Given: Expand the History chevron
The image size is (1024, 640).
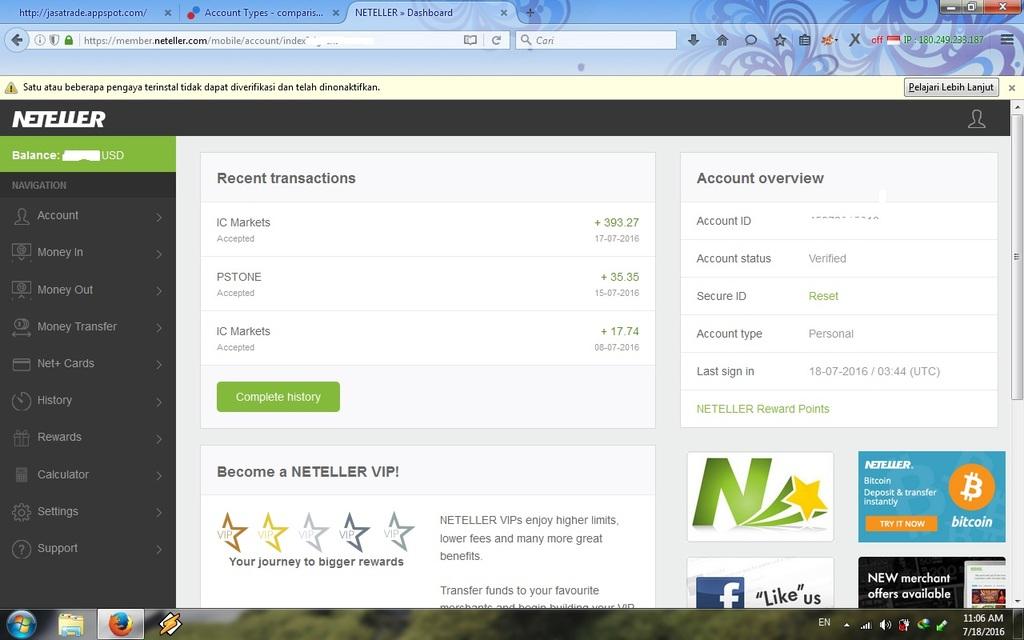Looking at the screenshot, I should tap(159, 401).
